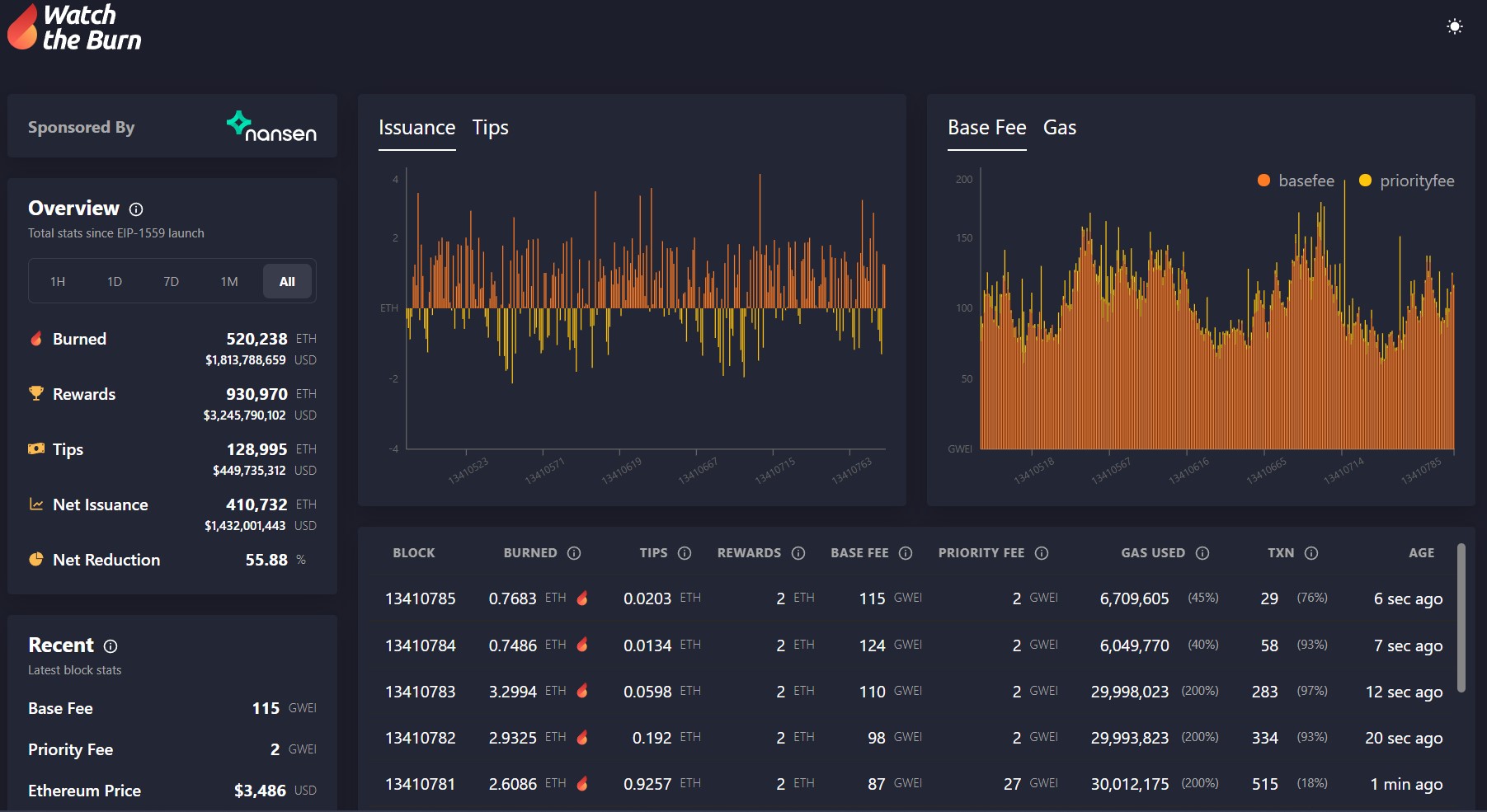Click the BURNED column info icon
Viewport: 1487px width, 812px height.
574,553
